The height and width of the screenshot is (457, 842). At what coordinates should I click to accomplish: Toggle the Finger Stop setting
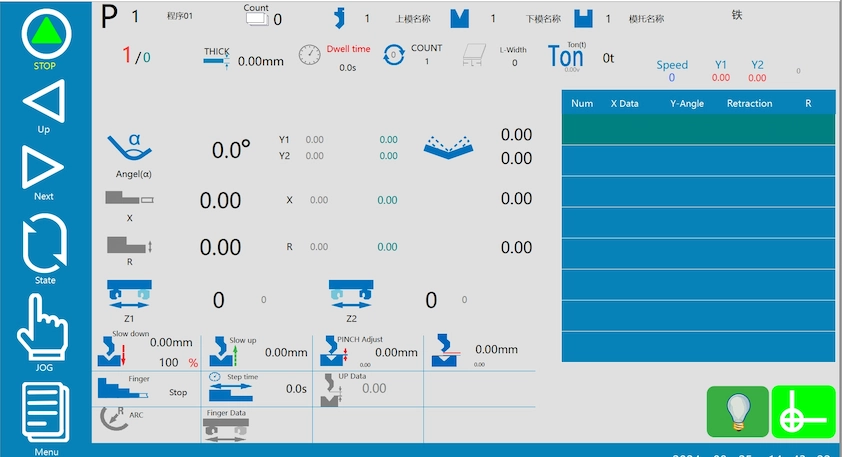point(178,393)
